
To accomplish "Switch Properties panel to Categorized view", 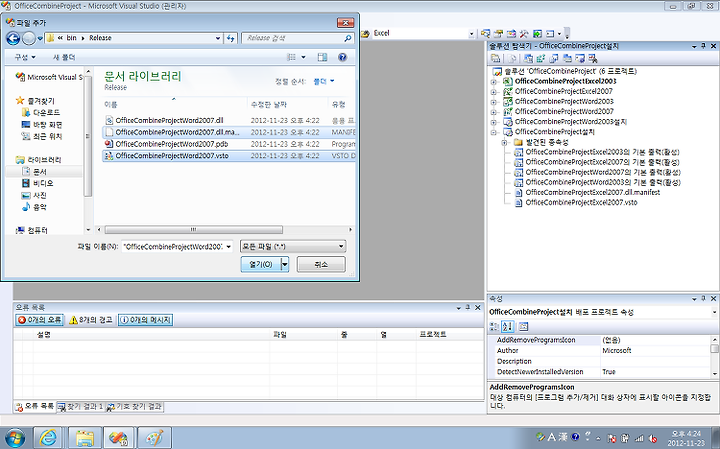I will tap(494, 326).
